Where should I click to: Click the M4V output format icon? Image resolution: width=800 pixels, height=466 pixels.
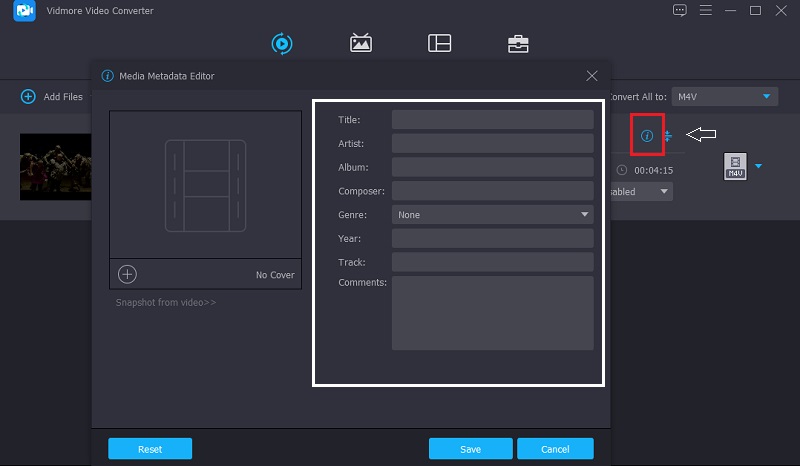coord(735,166)
